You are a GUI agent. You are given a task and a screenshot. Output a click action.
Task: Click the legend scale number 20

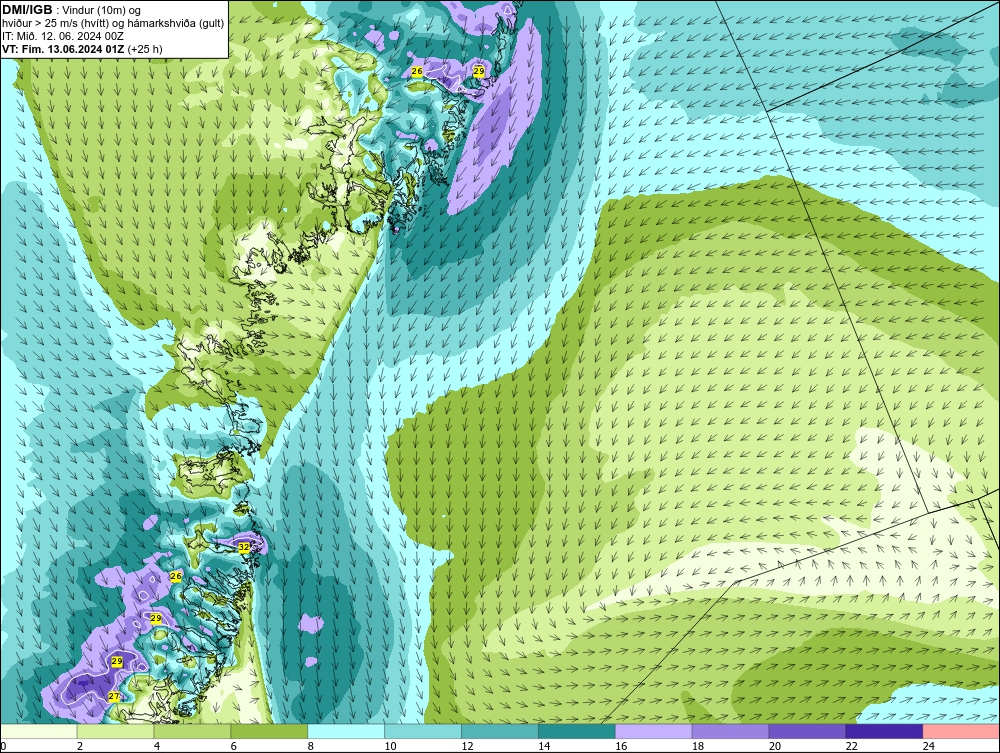(x=775, y=746)
